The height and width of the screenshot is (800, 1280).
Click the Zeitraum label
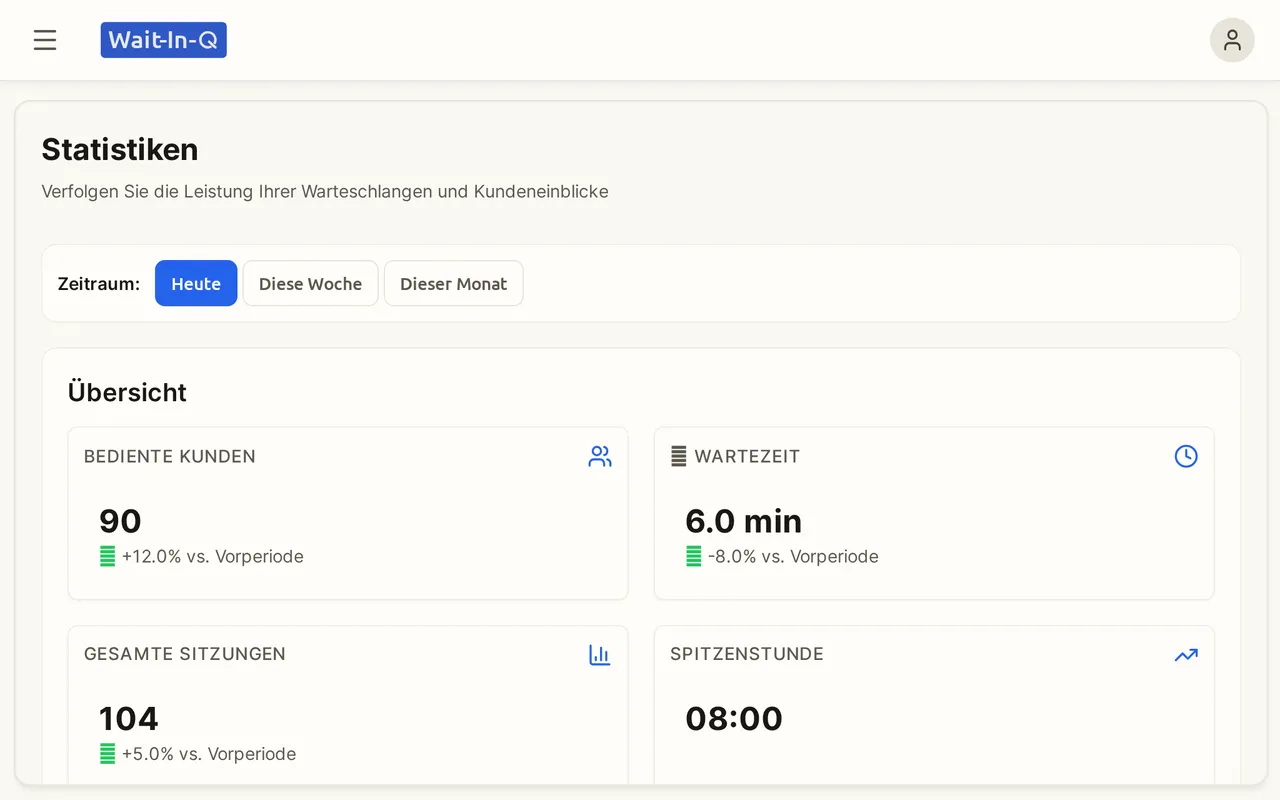tap(99, 284)
